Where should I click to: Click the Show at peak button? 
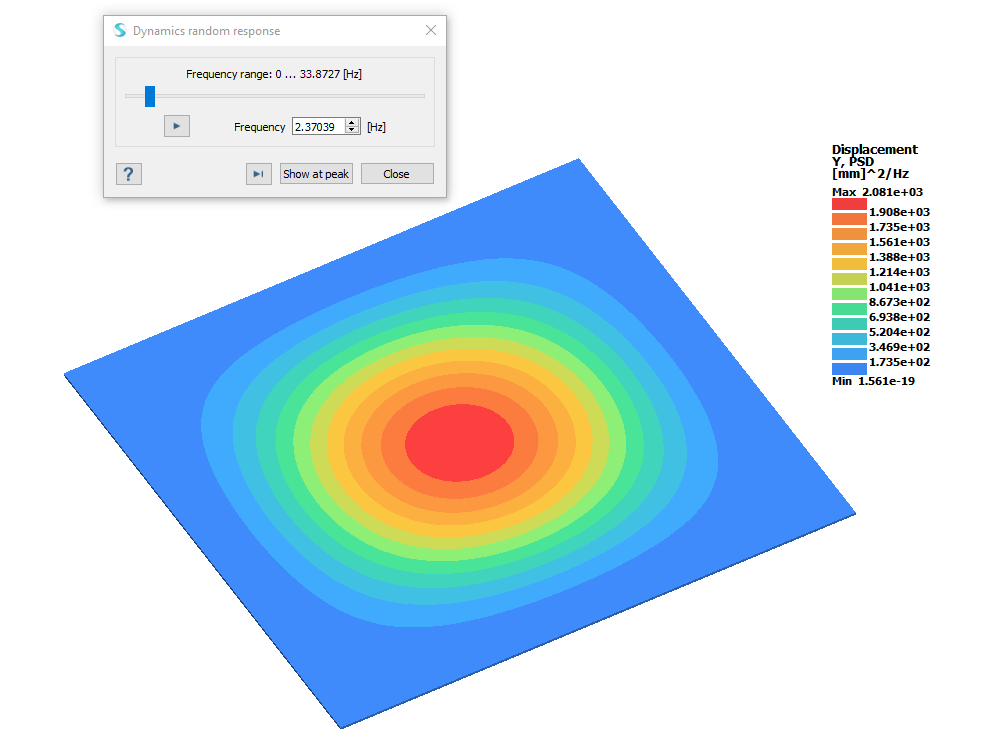(x=316, y=174)
